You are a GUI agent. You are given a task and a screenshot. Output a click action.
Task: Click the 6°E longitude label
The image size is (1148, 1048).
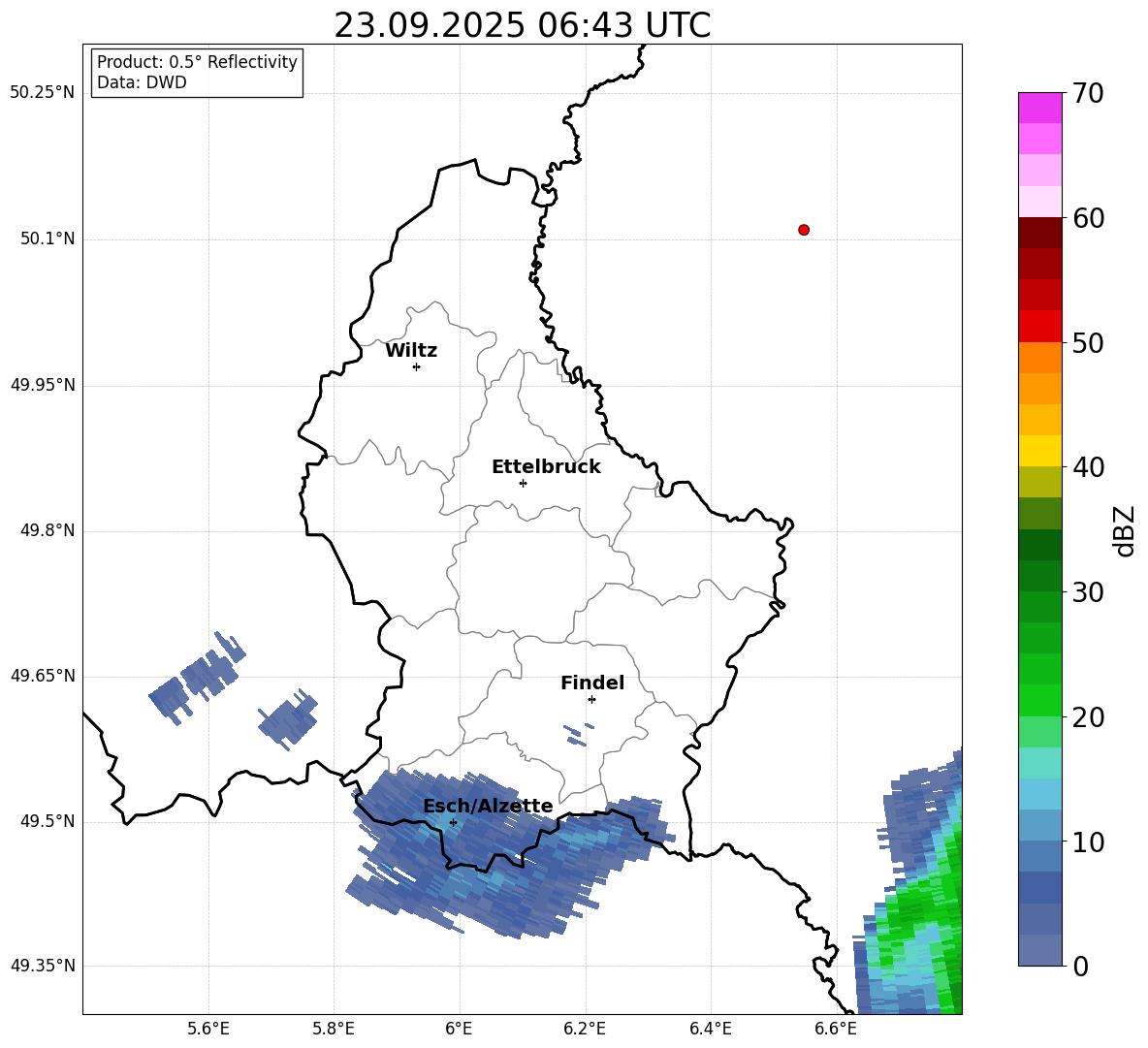(459, 1030)
